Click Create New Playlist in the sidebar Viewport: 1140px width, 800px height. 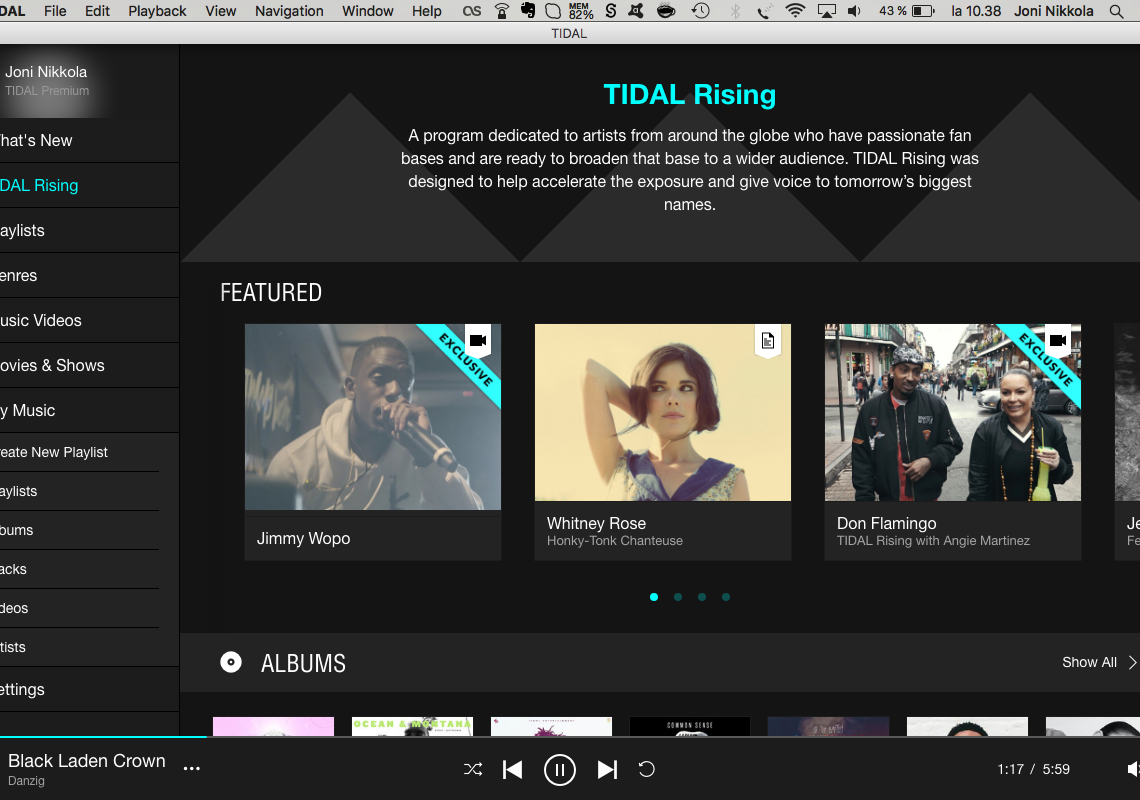(x=55, y=452)
